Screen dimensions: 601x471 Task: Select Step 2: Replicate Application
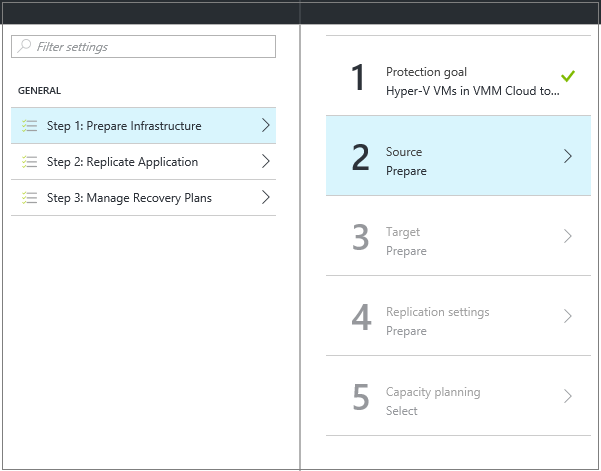(122, 162)
